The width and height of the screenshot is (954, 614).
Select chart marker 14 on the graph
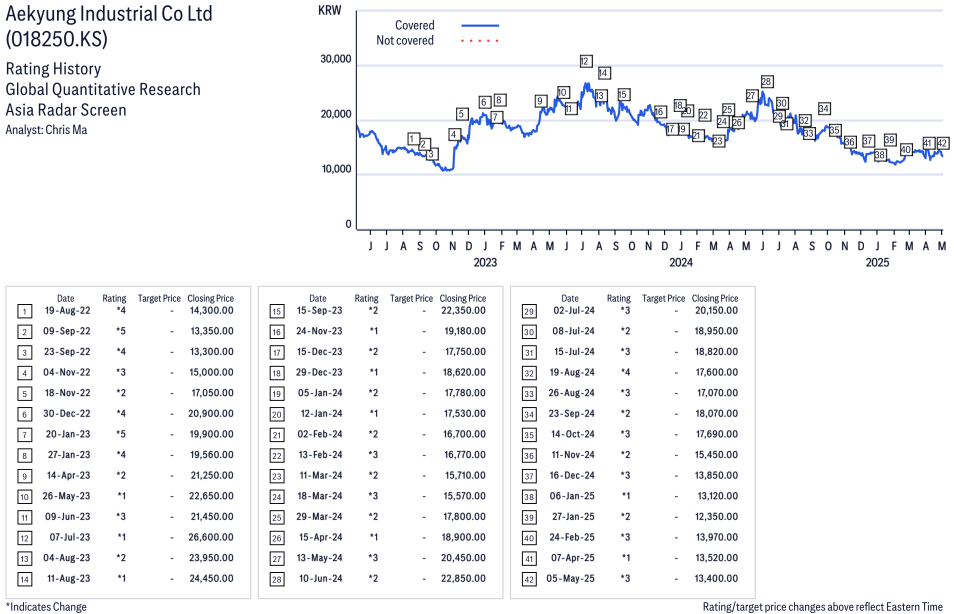604,72
